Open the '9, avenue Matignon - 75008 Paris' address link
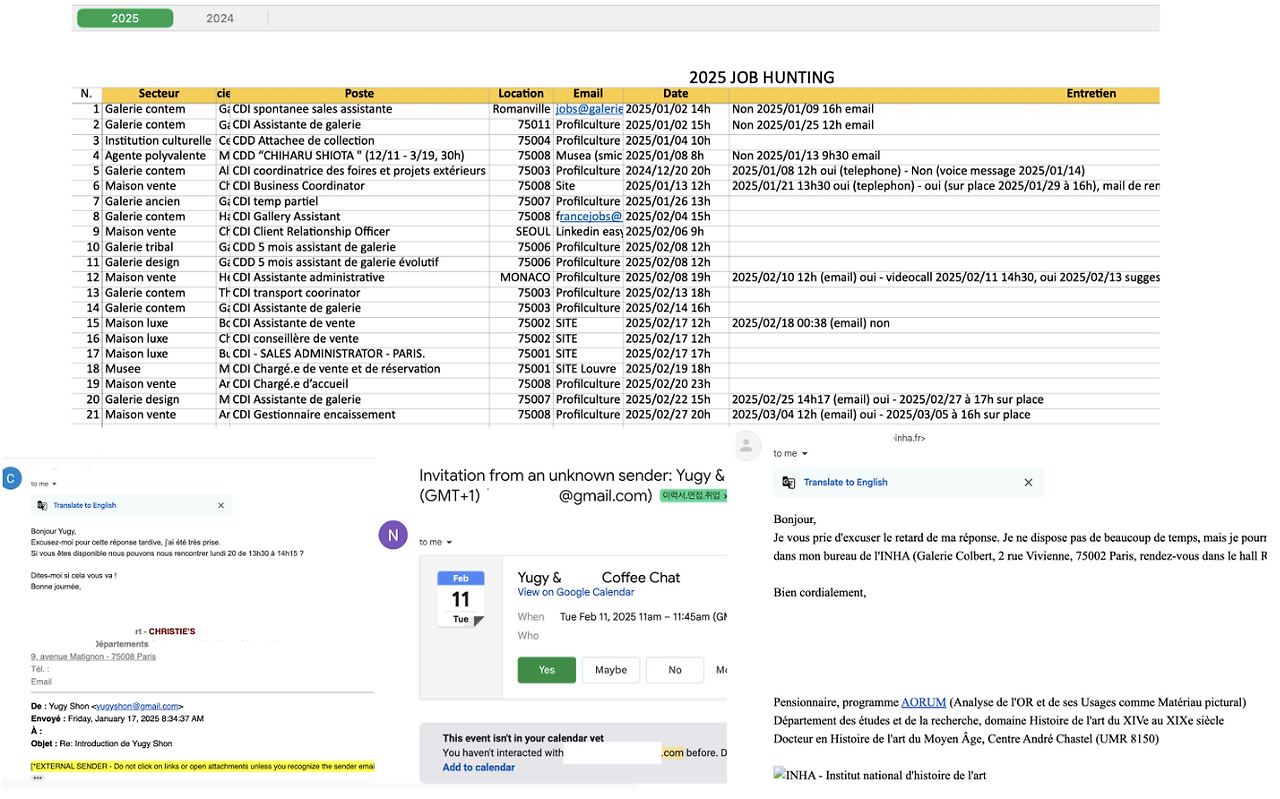1280x799 pixels. click(x=93, y=656)
